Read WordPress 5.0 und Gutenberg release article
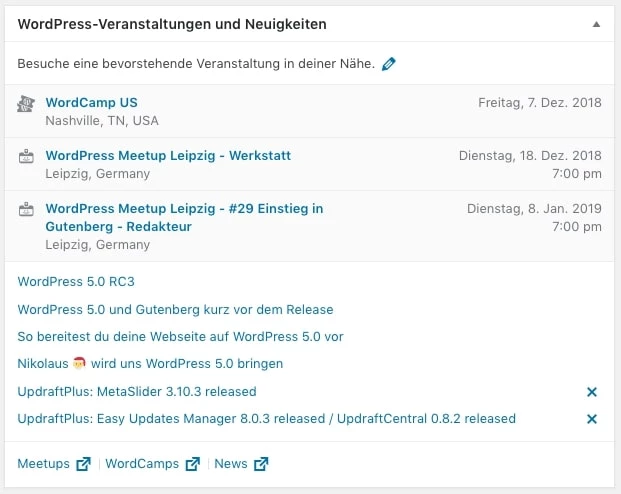This screenshot has width=621, height=494. pos(175,310)
